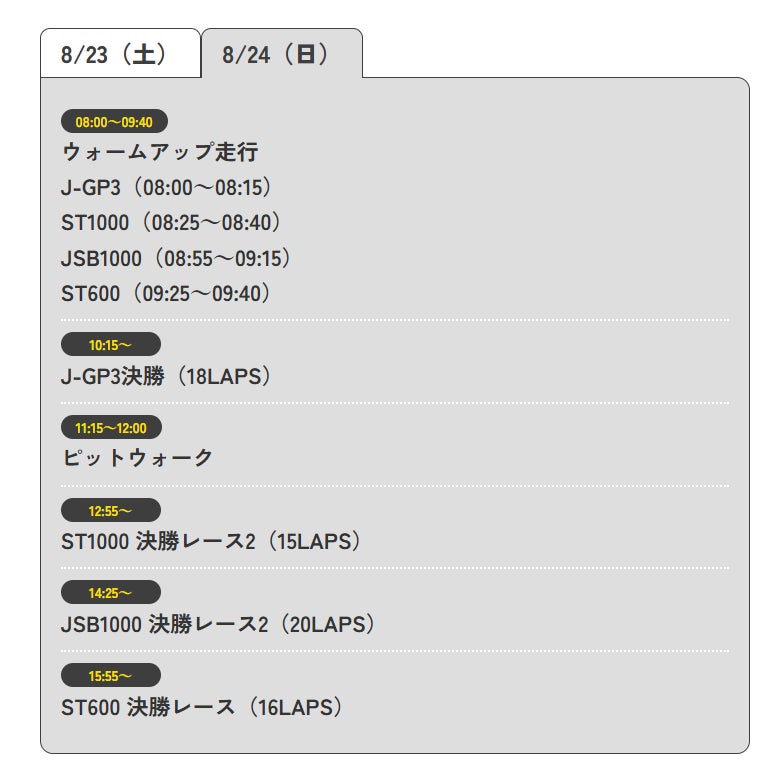Select ST600（09:25〜09:40）warm-up entry
The width and height of the screenshot is (770, 770).
tap(167, 293)
